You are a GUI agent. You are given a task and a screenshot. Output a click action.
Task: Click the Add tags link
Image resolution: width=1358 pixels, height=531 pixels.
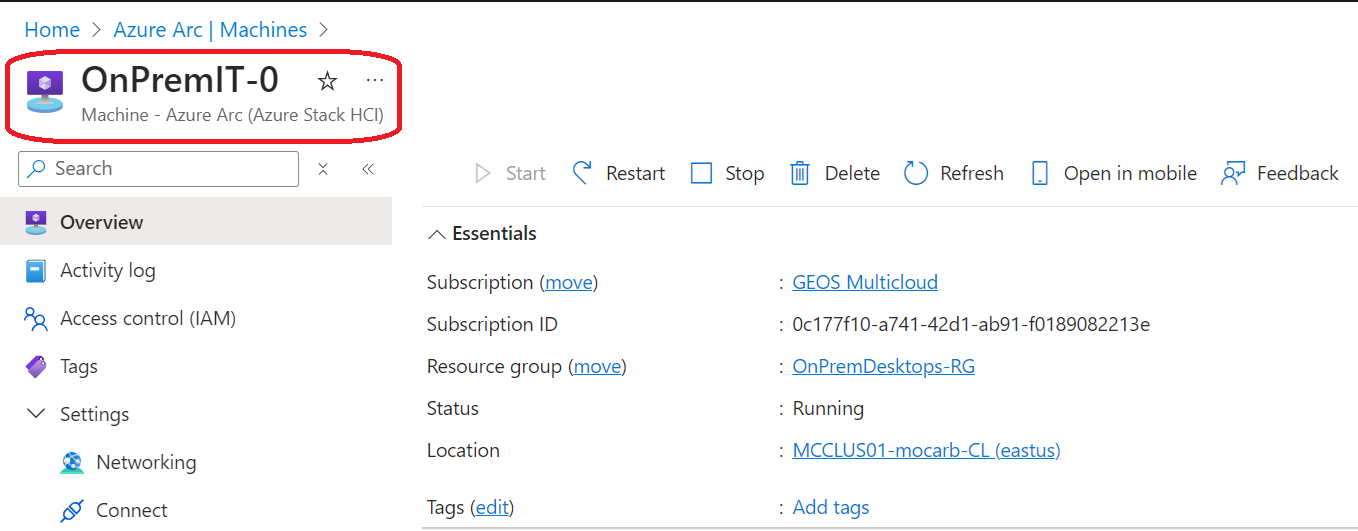(831, 508)
